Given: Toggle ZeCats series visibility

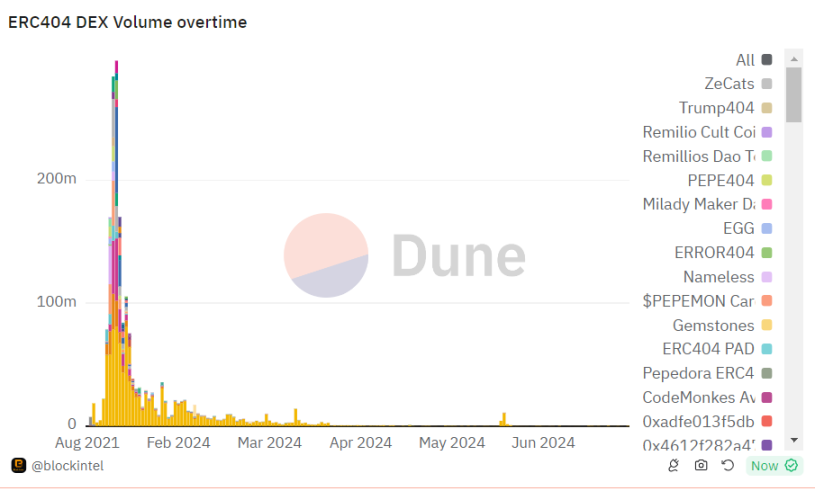Looking at the screenshot, I should [729, 84].
